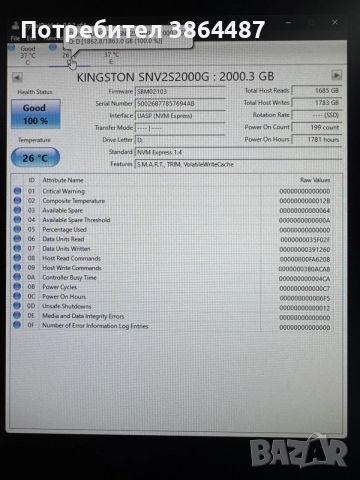The width and height of the screenshot is (360, 480).
Task: Click the blue status icon for Unsafe Shutdowns
Action: (x=17, y=305)
